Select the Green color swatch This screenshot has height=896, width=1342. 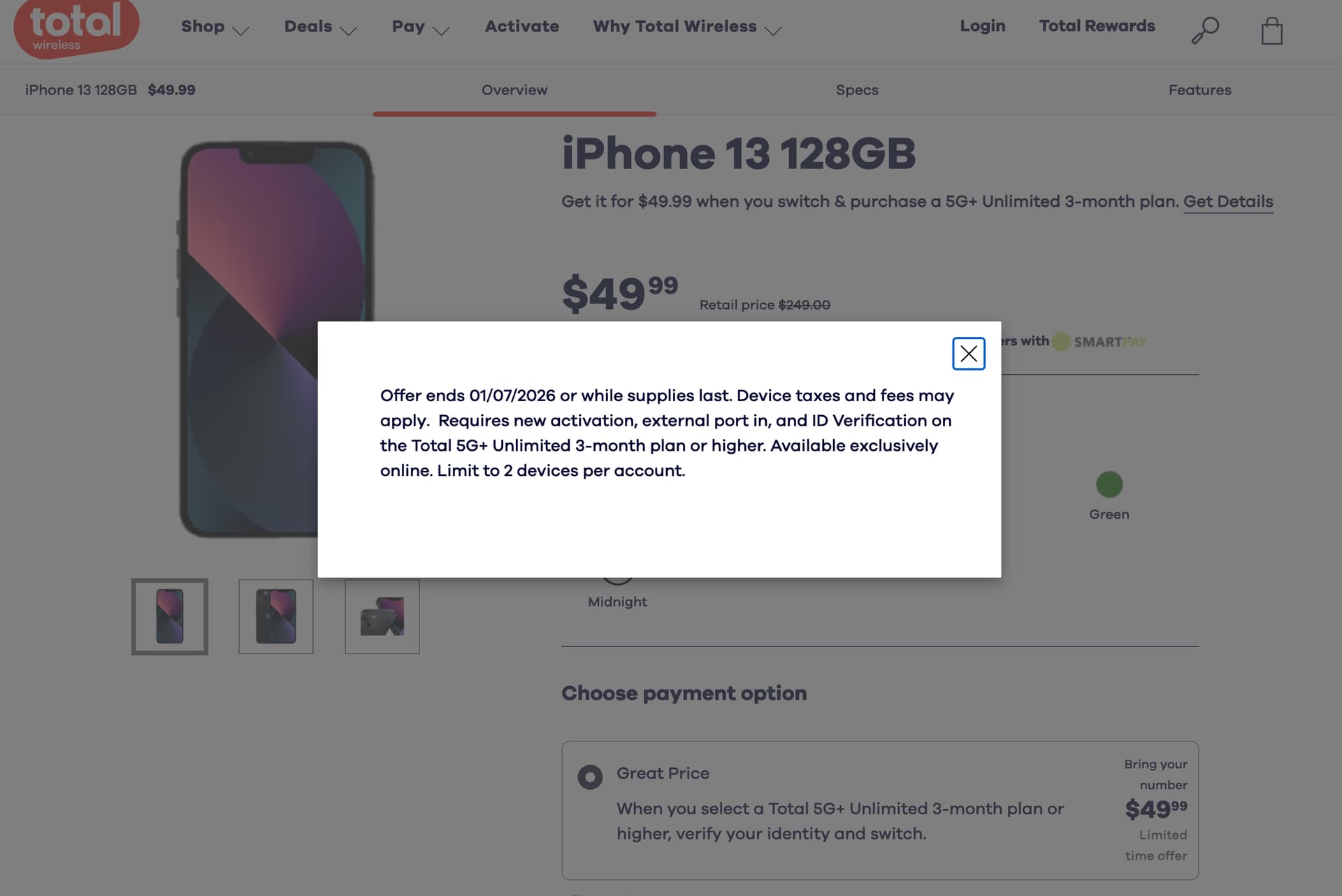[x=1109, y=484]
